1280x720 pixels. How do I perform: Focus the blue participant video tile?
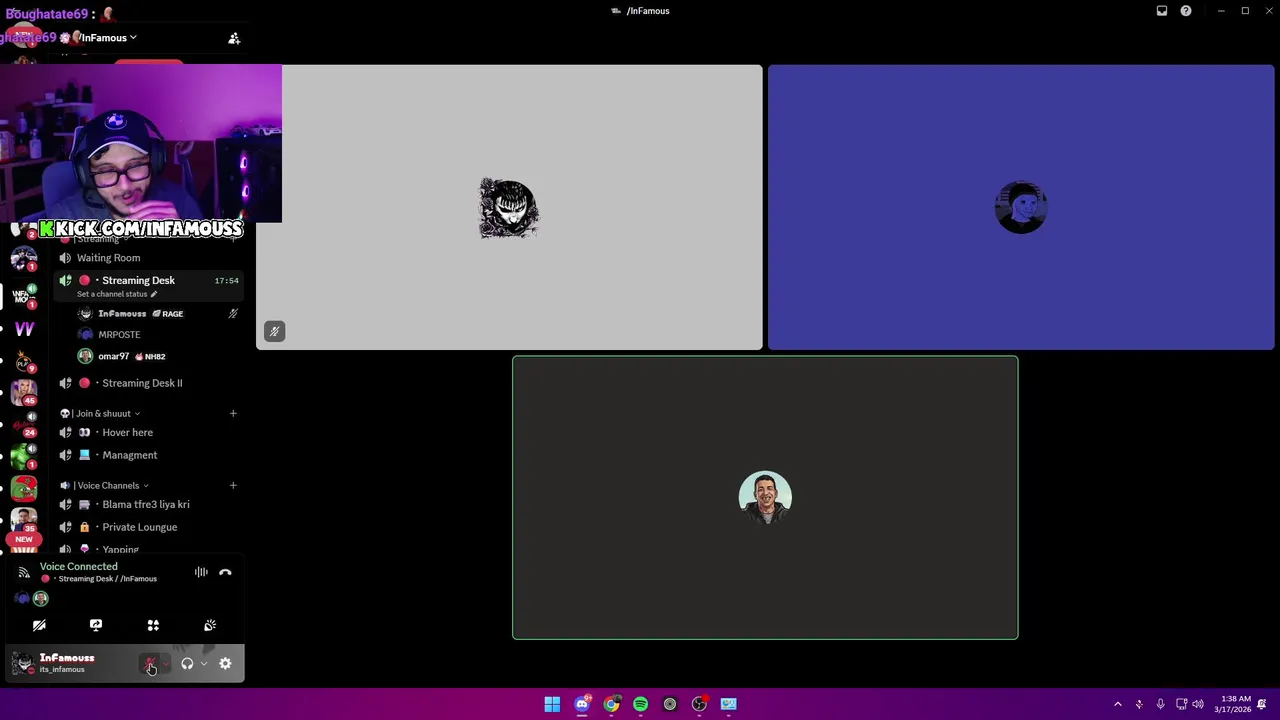click(1021, 208)
